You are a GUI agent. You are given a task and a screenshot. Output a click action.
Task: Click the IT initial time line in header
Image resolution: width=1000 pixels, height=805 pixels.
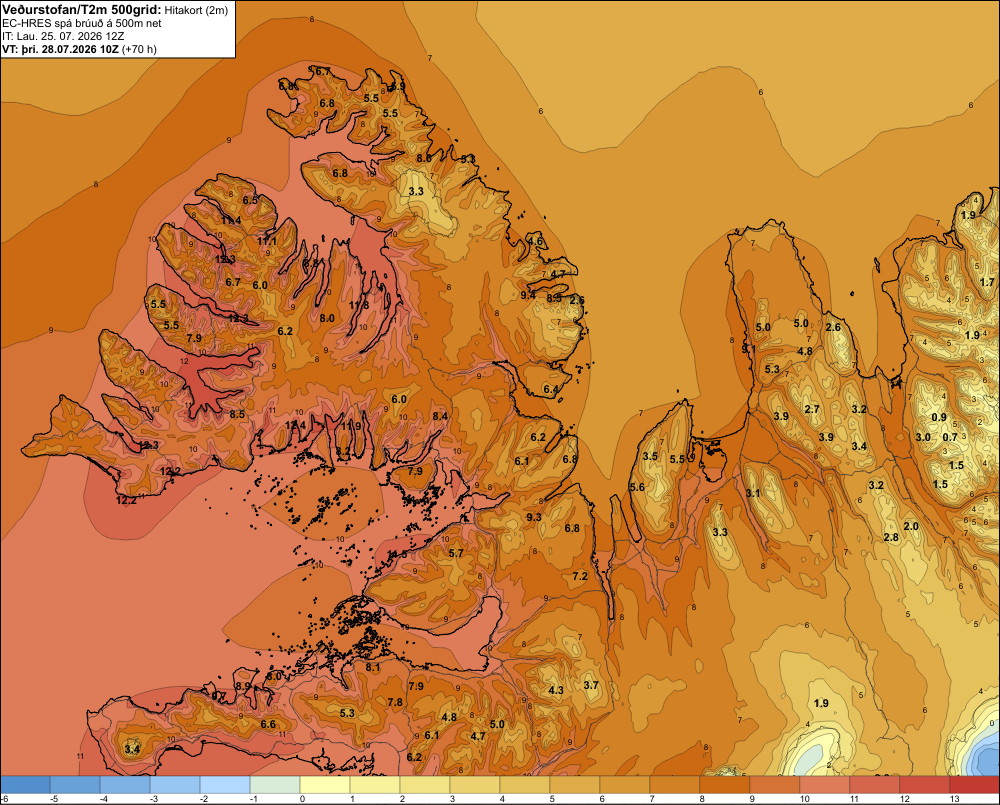(x=64, y=36)
